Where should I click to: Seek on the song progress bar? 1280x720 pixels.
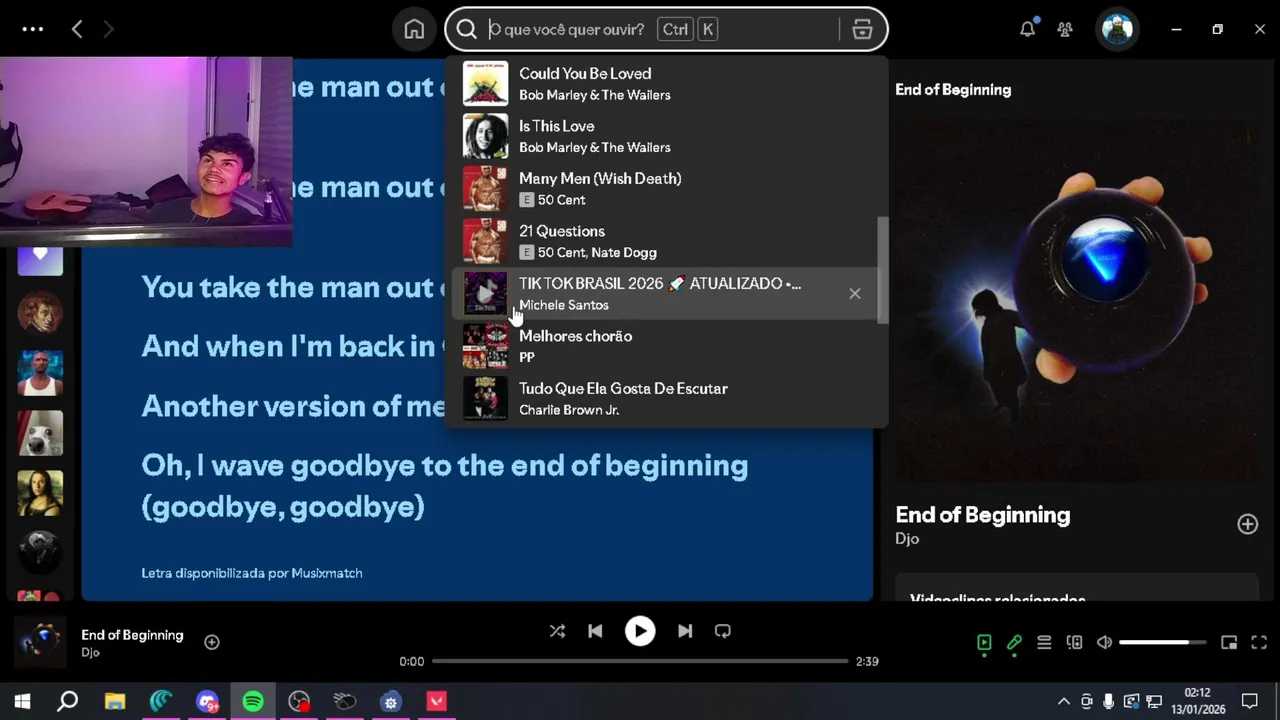pyautogui.click(x=640, y=661)
